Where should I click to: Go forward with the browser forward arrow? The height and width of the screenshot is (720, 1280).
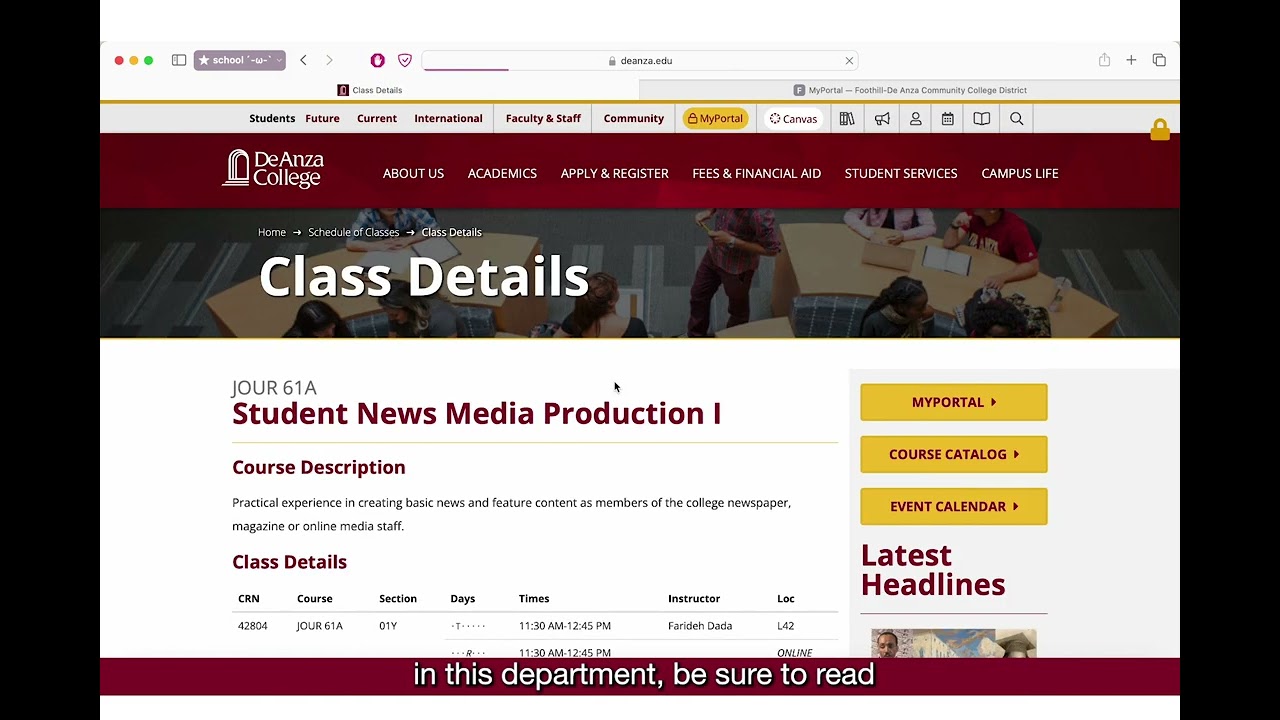pos(329,60)
